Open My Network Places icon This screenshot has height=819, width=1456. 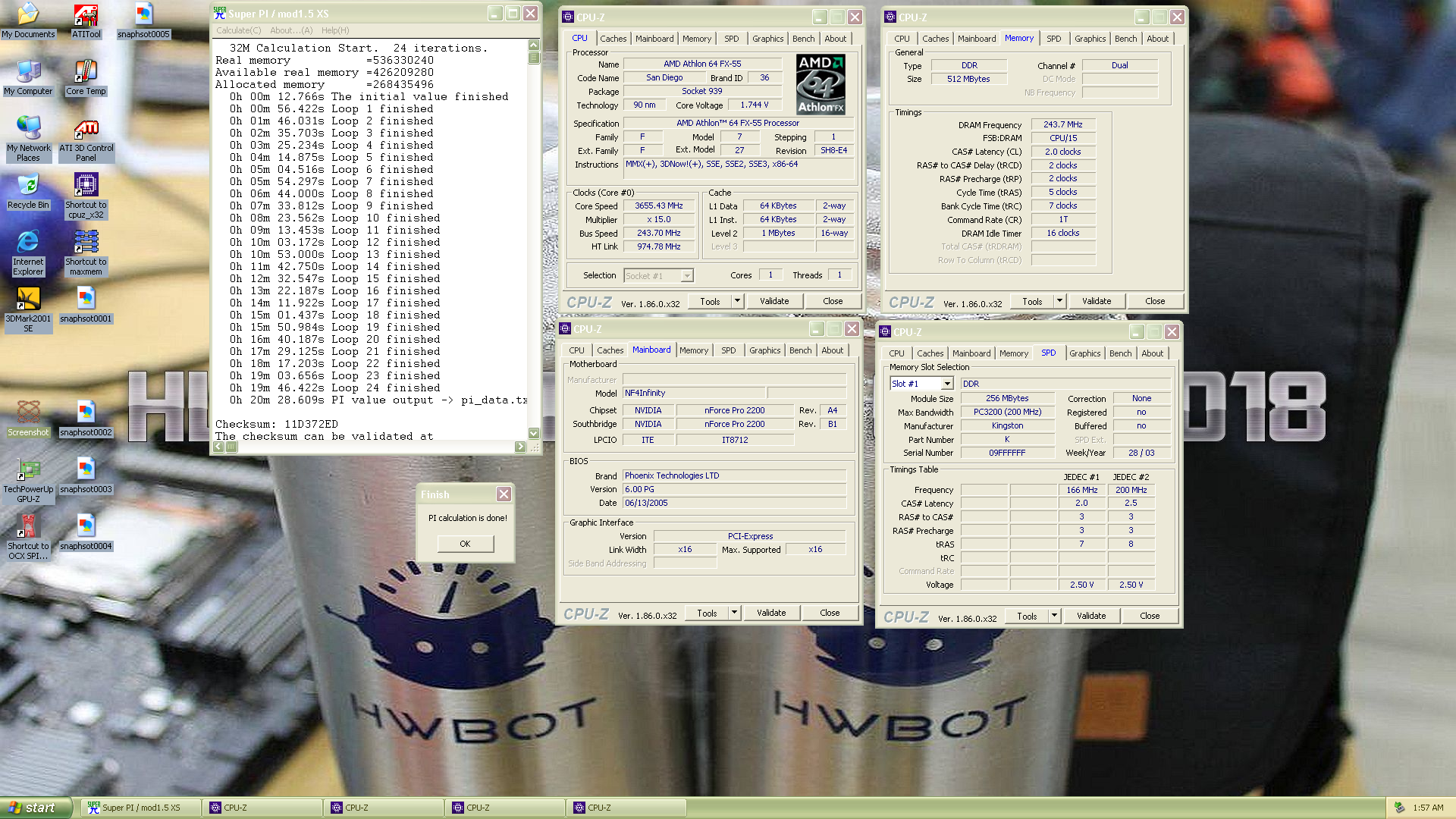28,140
